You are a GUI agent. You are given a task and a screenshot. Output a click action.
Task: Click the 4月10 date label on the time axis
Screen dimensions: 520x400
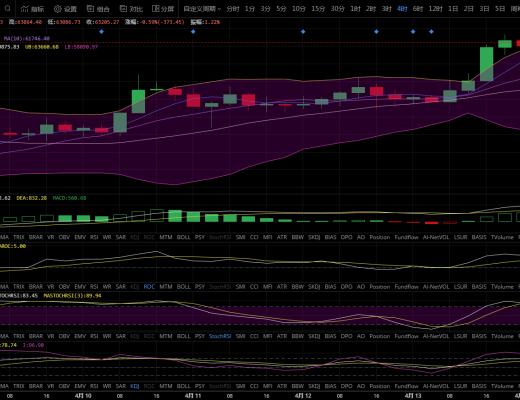[x=83, y=396]
